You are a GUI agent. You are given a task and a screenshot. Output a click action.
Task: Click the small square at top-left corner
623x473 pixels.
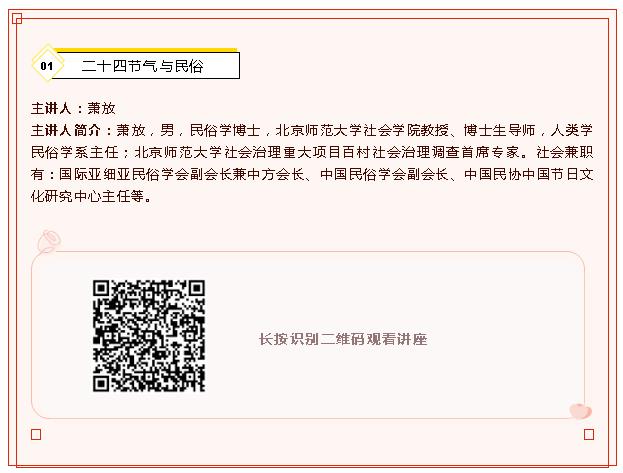[x=17, y=19]
